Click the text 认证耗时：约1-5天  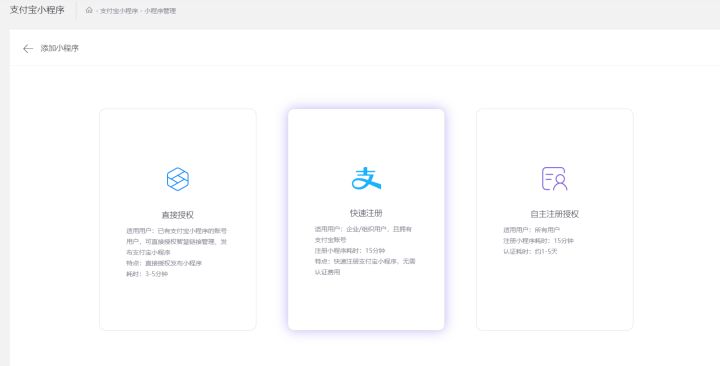(530, 252)
